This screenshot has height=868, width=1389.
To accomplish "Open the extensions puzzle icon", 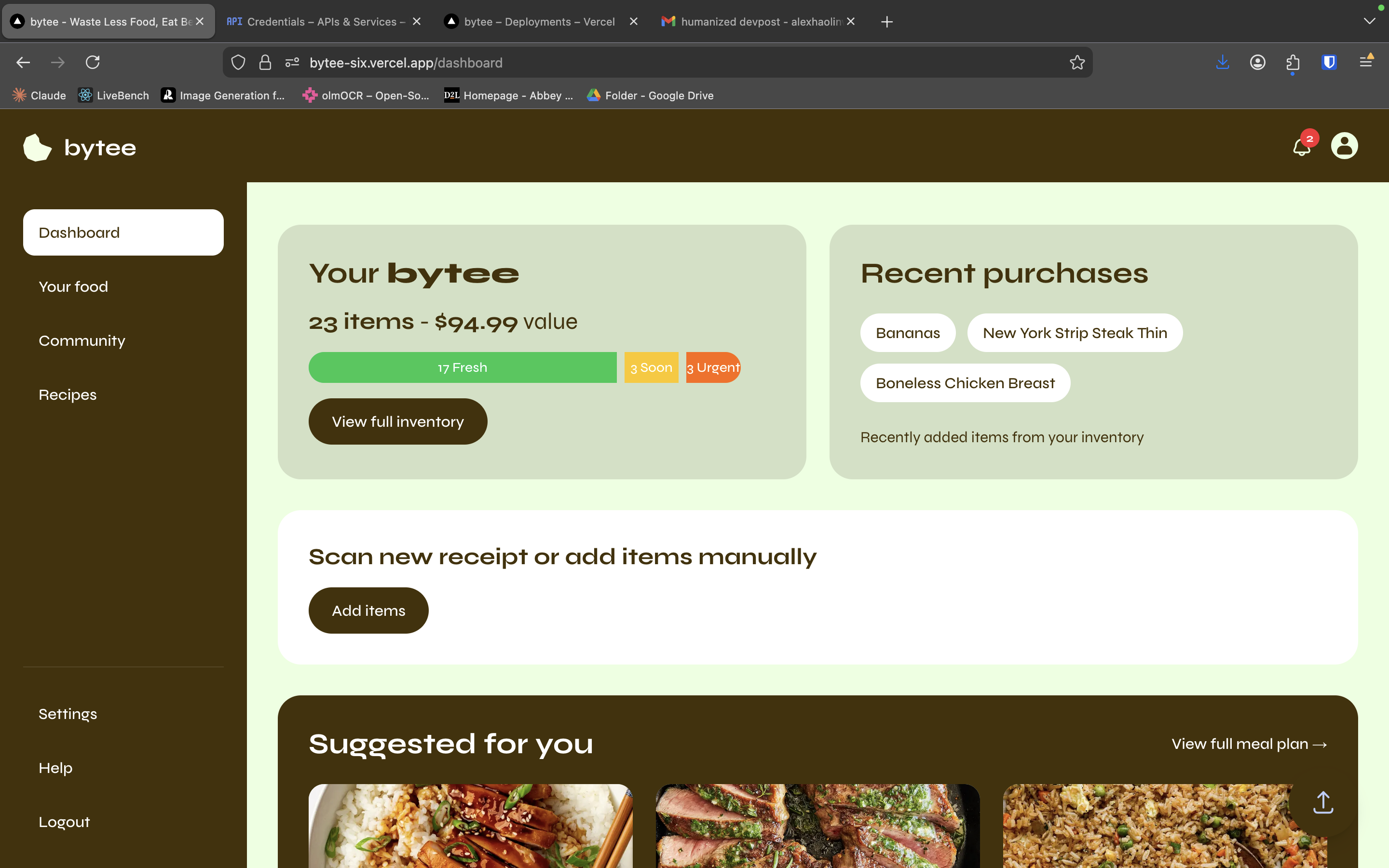I will pyautogui.click(x=1293, y=63).
